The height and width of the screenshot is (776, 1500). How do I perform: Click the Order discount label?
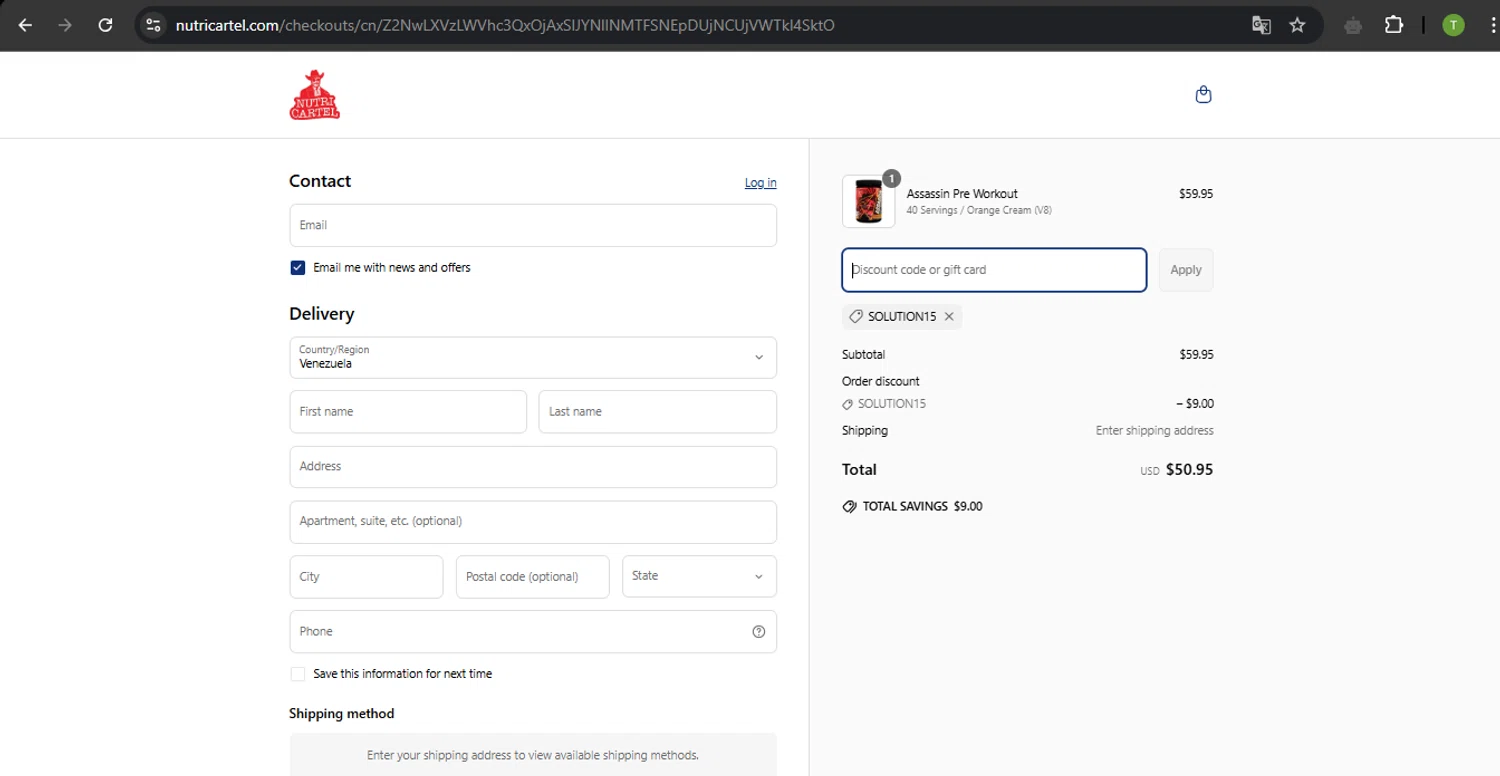(x=881, y=382)
